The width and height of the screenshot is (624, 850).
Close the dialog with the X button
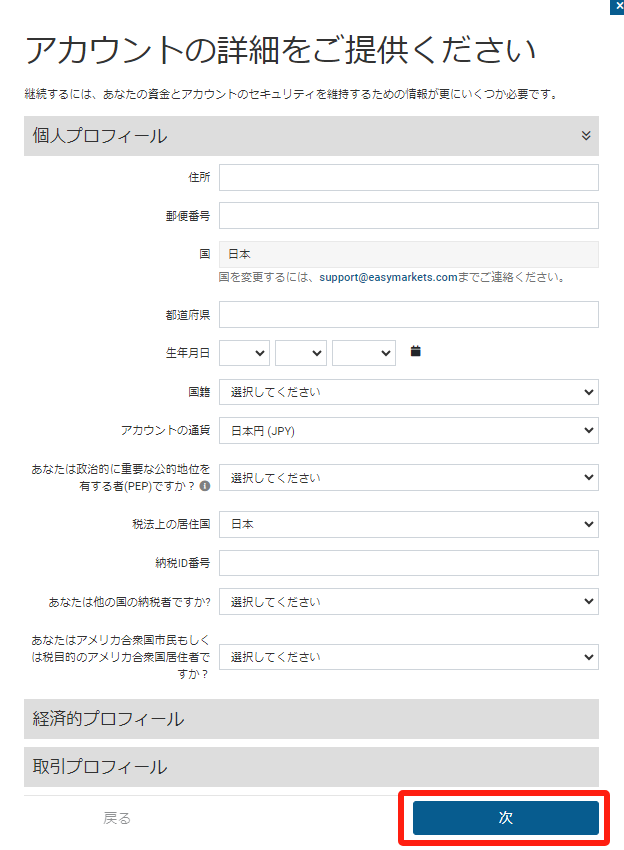pyautogui.click(x=617, y=7)
